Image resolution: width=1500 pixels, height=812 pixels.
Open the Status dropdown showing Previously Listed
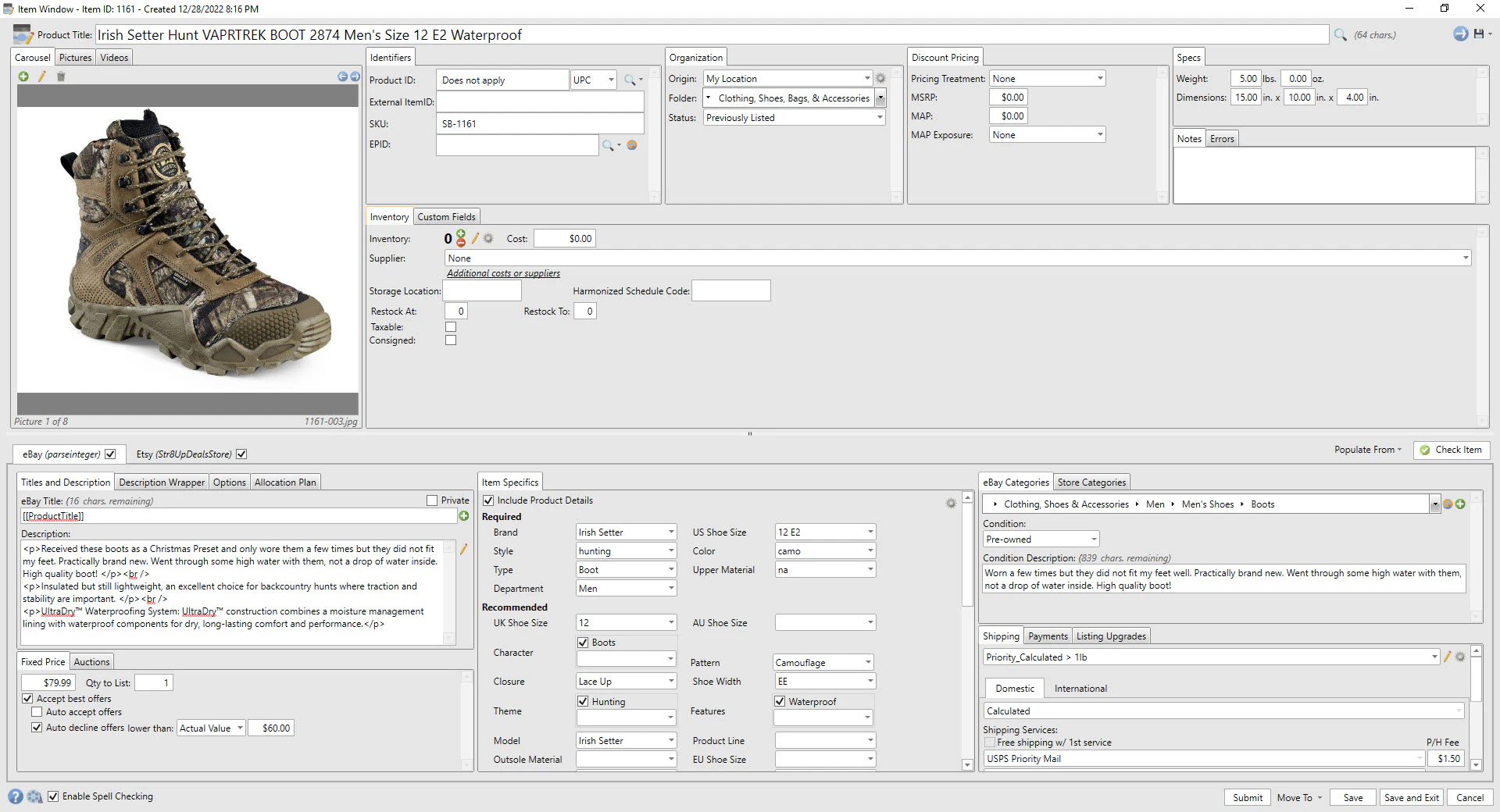coord(880,117)
